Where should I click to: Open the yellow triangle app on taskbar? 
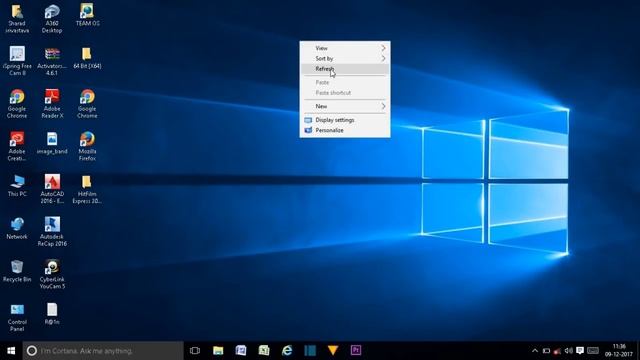tap(333, 351)
